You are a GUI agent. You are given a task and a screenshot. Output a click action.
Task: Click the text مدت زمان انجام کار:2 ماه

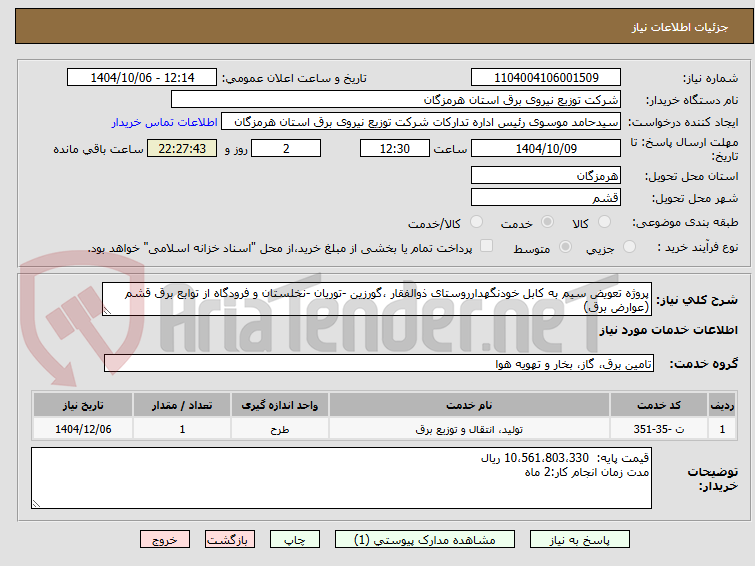coord(586,472)
